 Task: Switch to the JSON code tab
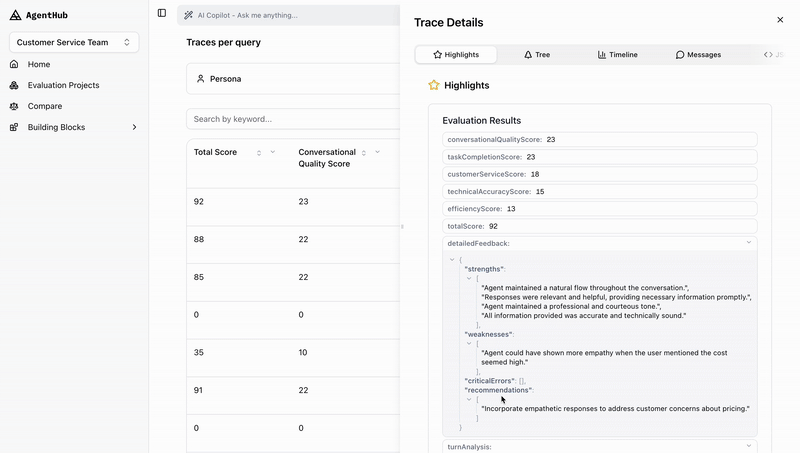[773, 55]
